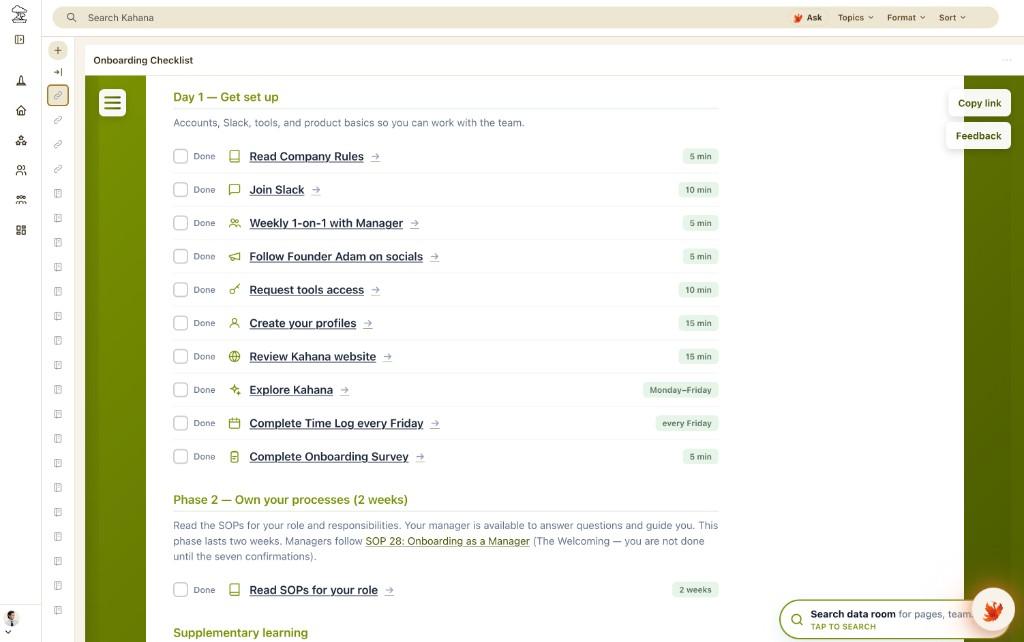Click the Monday–Friday badge

click(680, 390)
